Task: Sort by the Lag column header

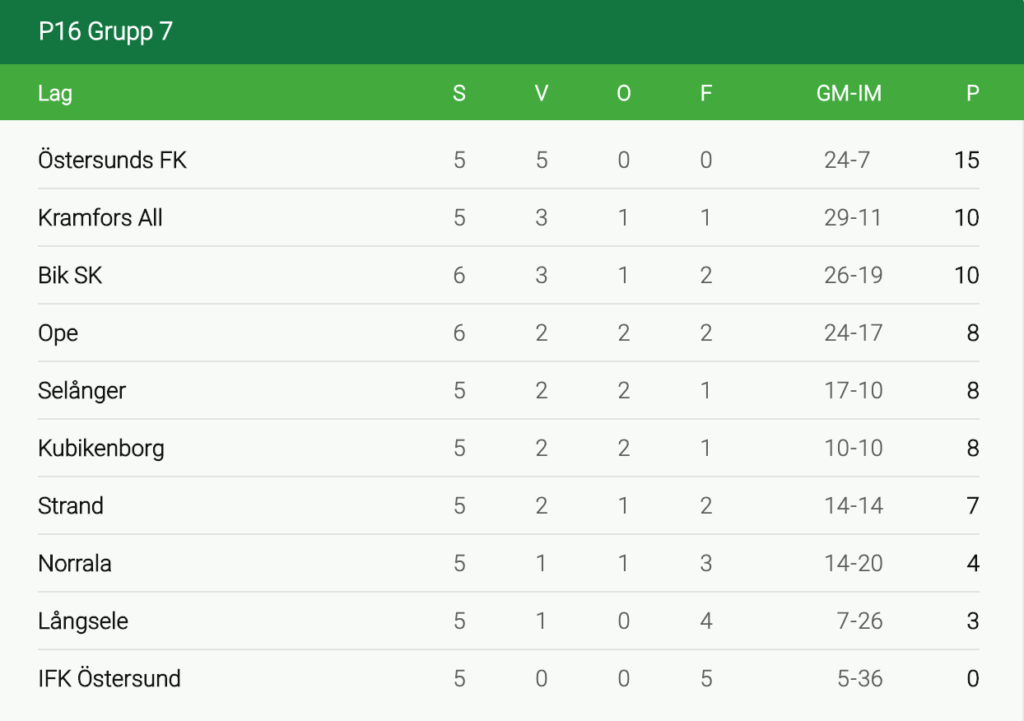Action: pyautogui.click(x=55, y=94)
